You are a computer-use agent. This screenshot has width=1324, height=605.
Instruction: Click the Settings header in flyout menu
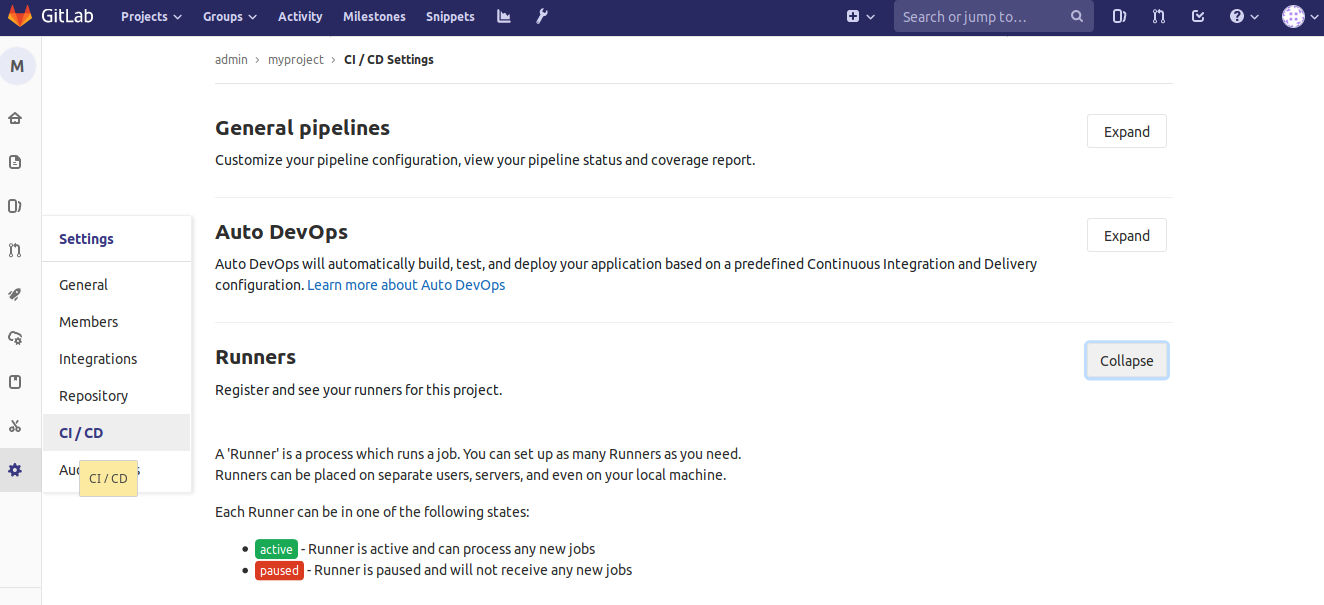click(x=86, y=239)
